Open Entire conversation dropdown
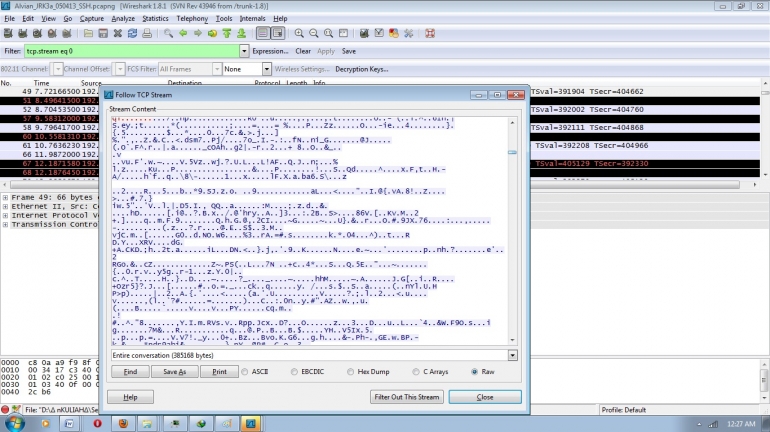This screenshot has height=432, width=770. (x=512, y=355)
